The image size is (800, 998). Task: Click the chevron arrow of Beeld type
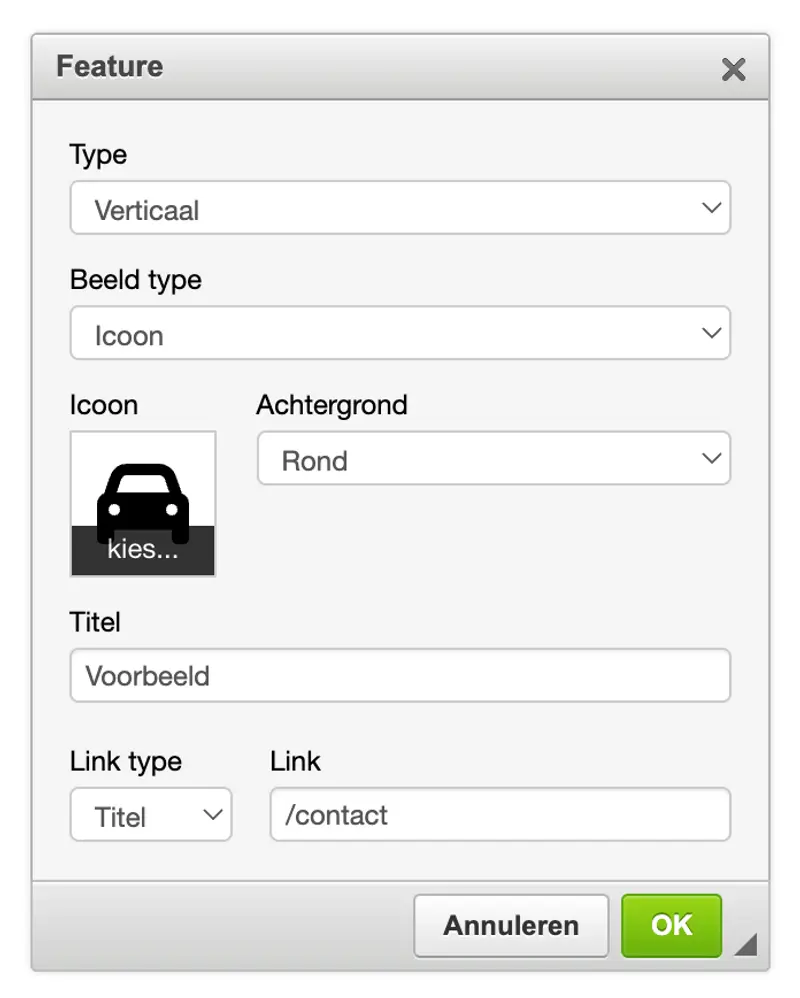pyautogui.click(x=711, y=333)
